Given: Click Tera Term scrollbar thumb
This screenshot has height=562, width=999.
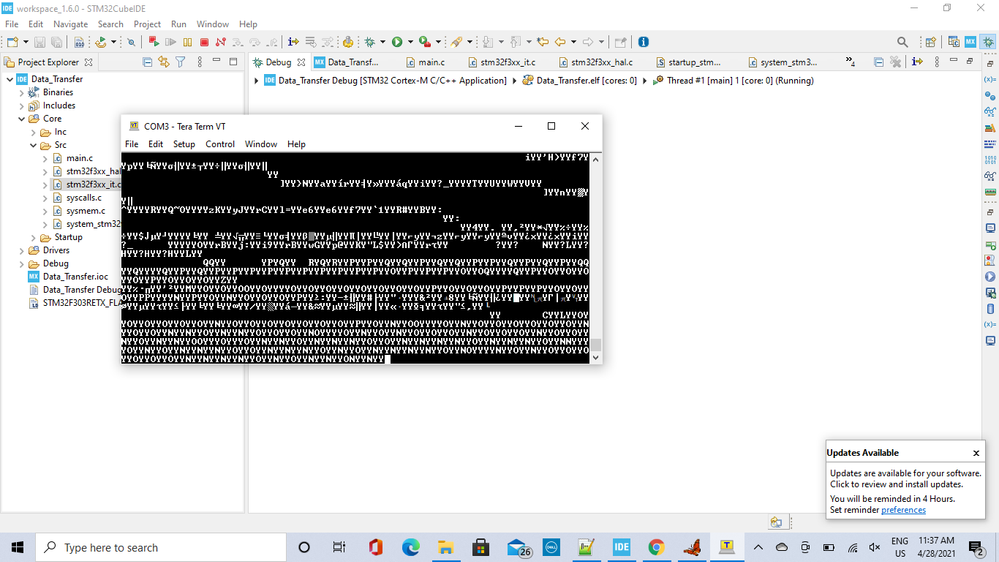Looking at the screenshot, I should [x=596, y=345].
